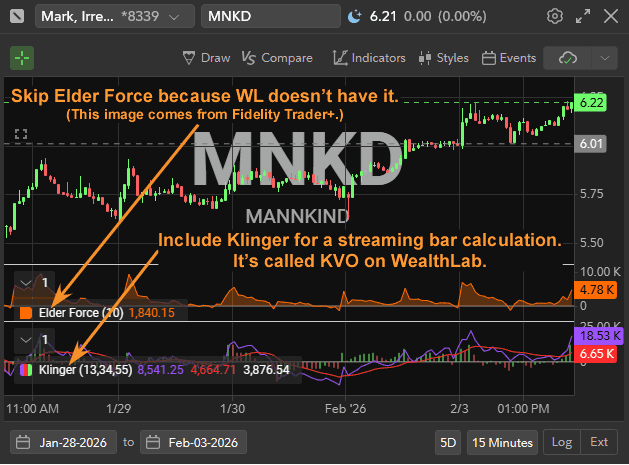Click the Klinger value 8,541.25
The width and height of the screenshot is (629, 465).
160,370
